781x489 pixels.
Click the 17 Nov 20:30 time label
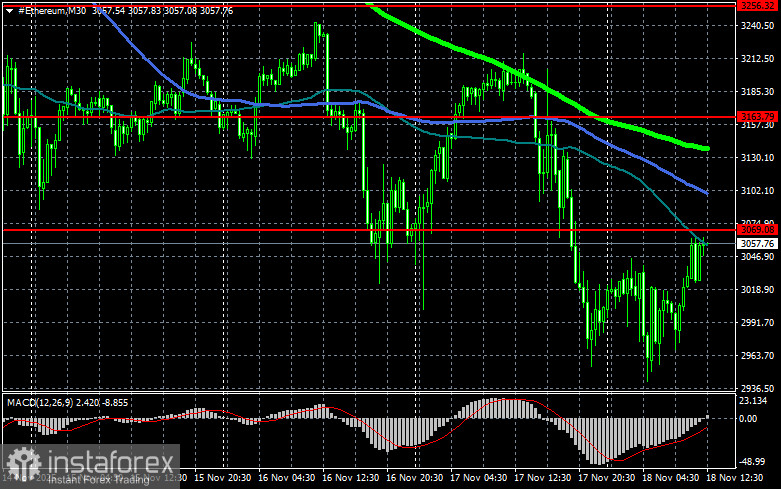(606, 478)
